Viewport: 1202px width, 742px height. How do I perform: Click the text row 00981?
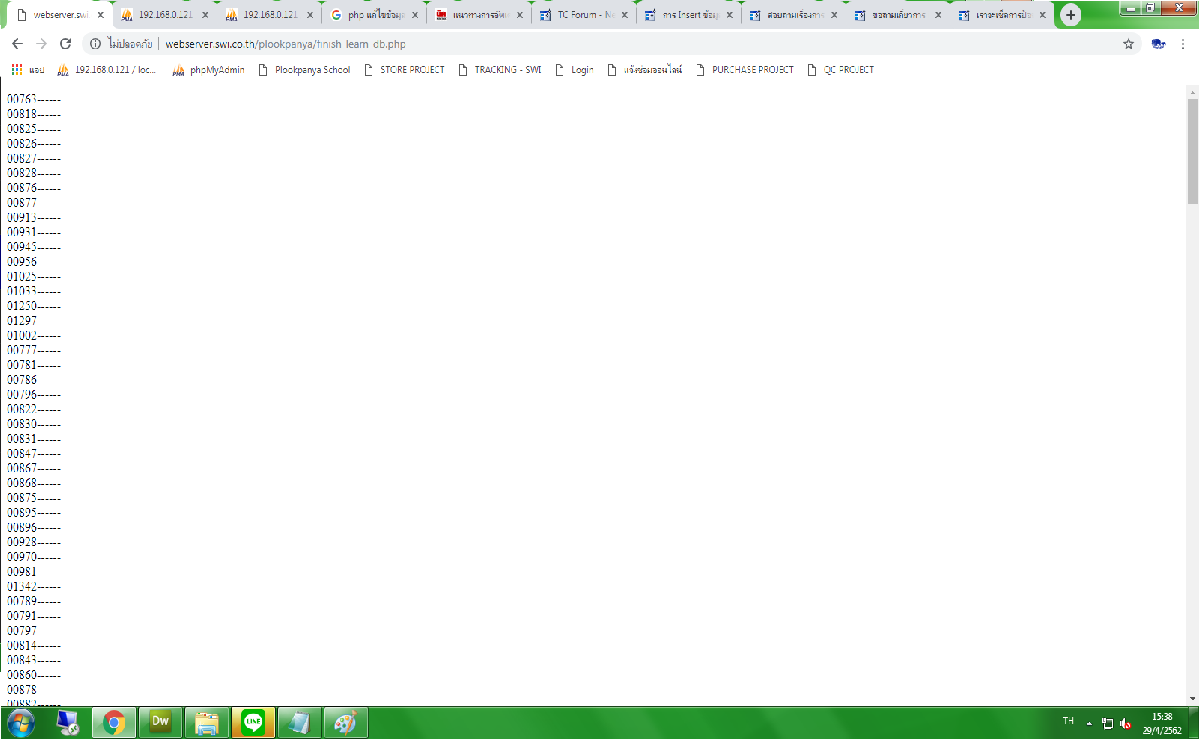click(22, 571)
